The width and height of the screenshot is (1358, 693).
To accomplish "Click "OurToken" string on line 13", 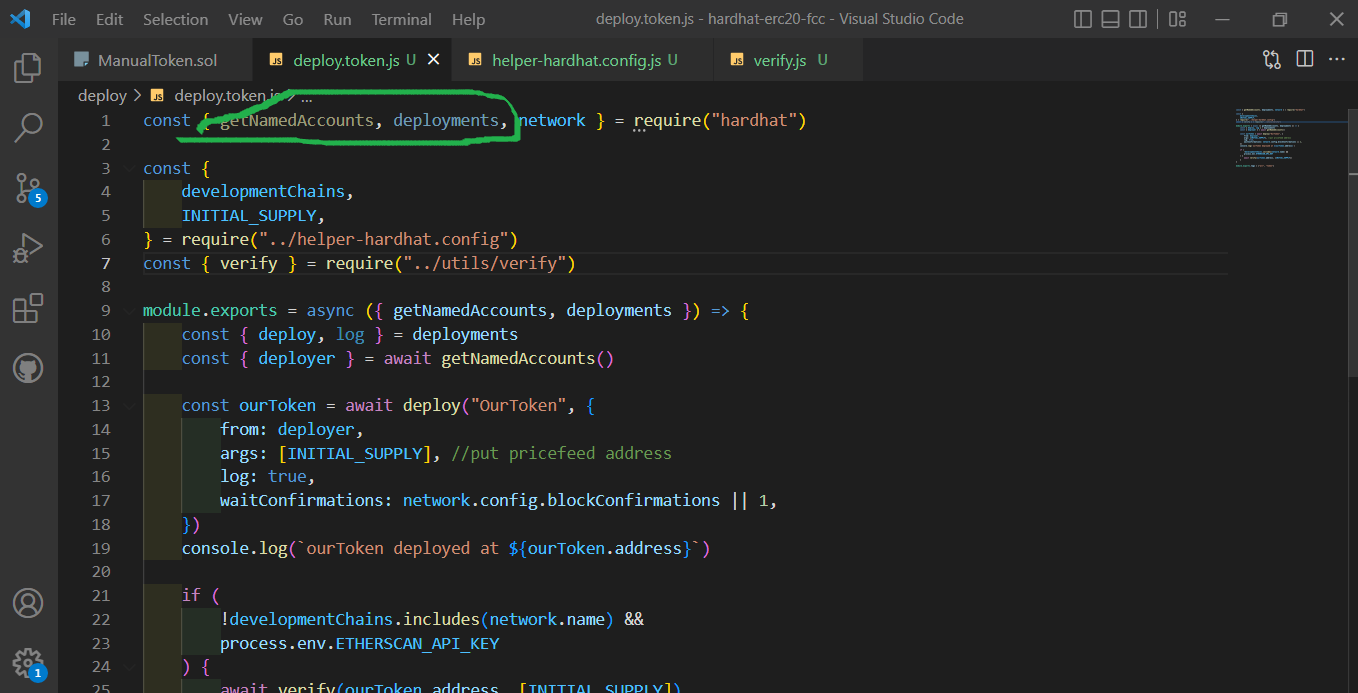I will click(x=519, y=405).
